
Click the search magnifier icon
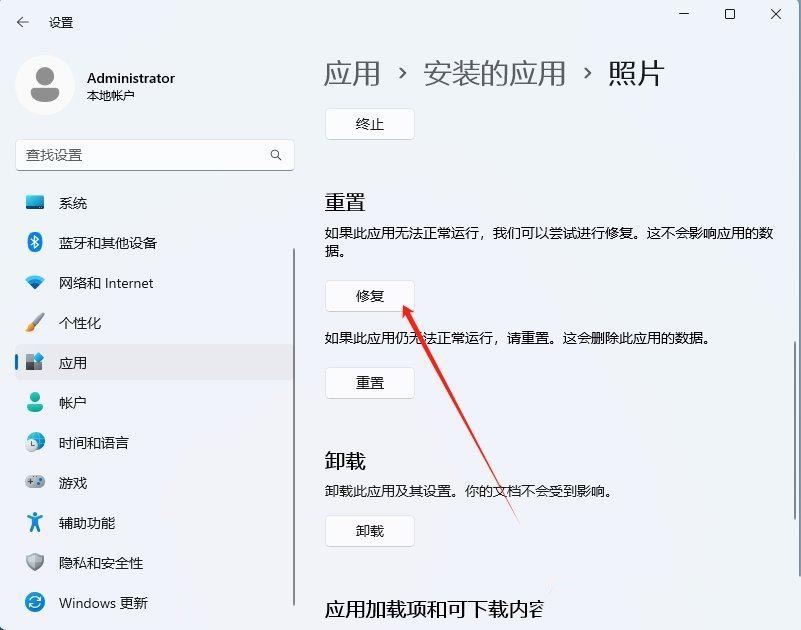tap(276, 155)
